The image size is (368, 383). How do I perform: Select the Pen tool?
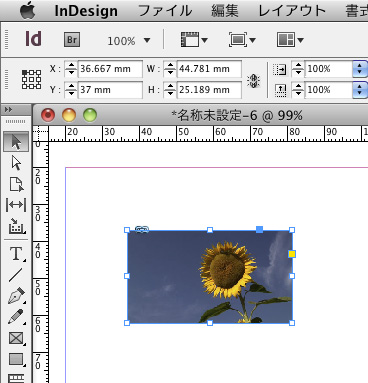(x=16, y=296)
